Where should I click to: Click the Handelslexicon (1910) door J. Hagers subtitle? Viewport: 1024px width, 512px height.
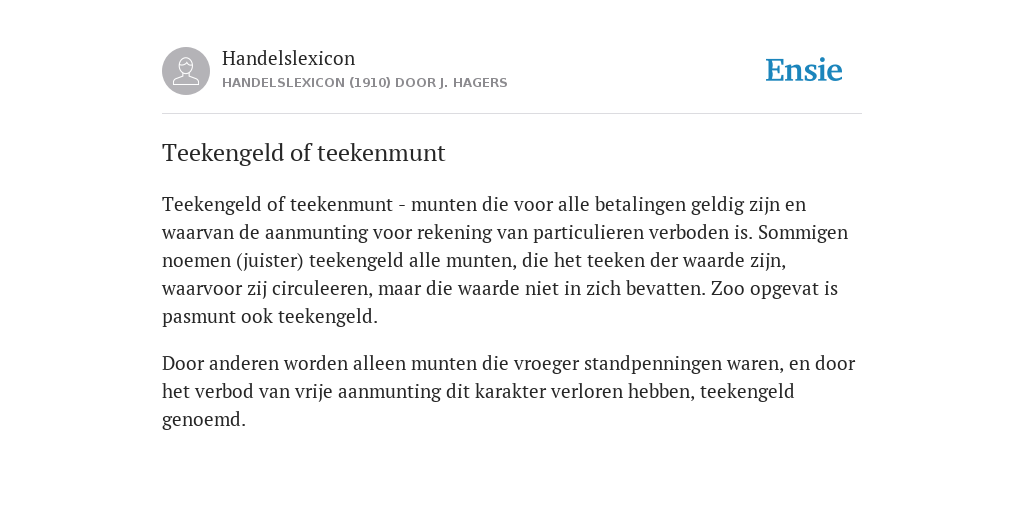[364, 83]
